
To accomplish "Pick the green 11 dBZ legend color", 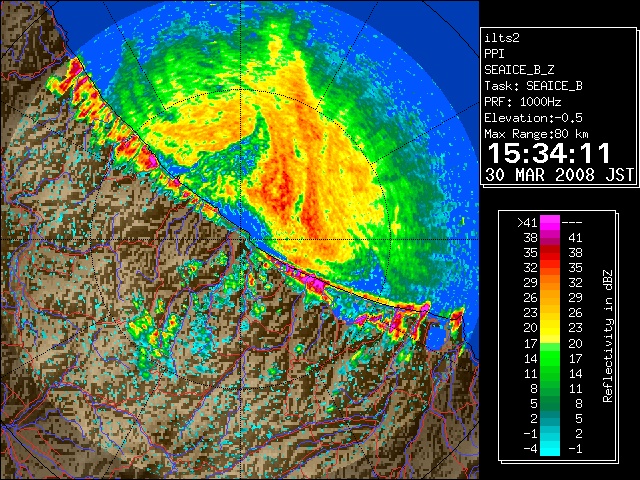I will (550, 373).
